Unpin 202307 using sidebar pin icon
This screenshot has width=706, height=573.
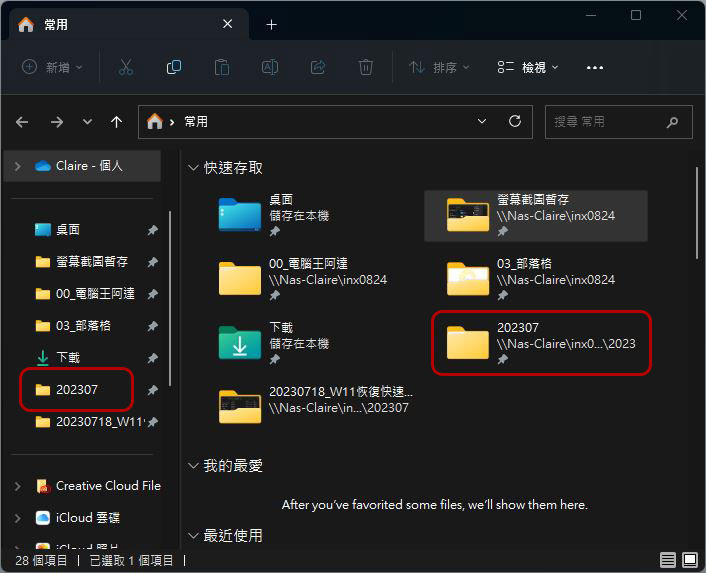153,389
